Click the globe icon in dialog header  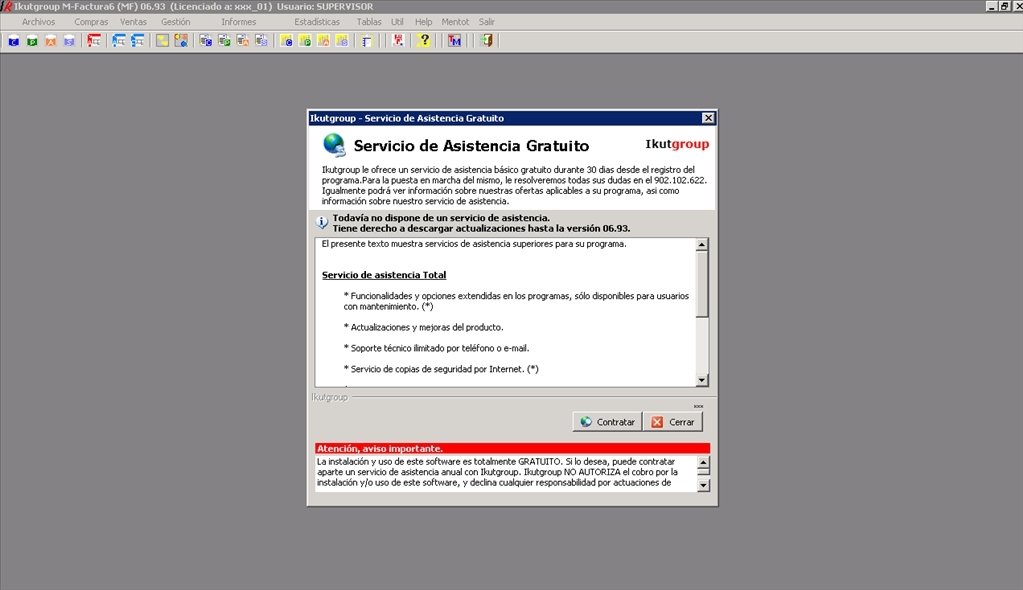click(334, 145)
